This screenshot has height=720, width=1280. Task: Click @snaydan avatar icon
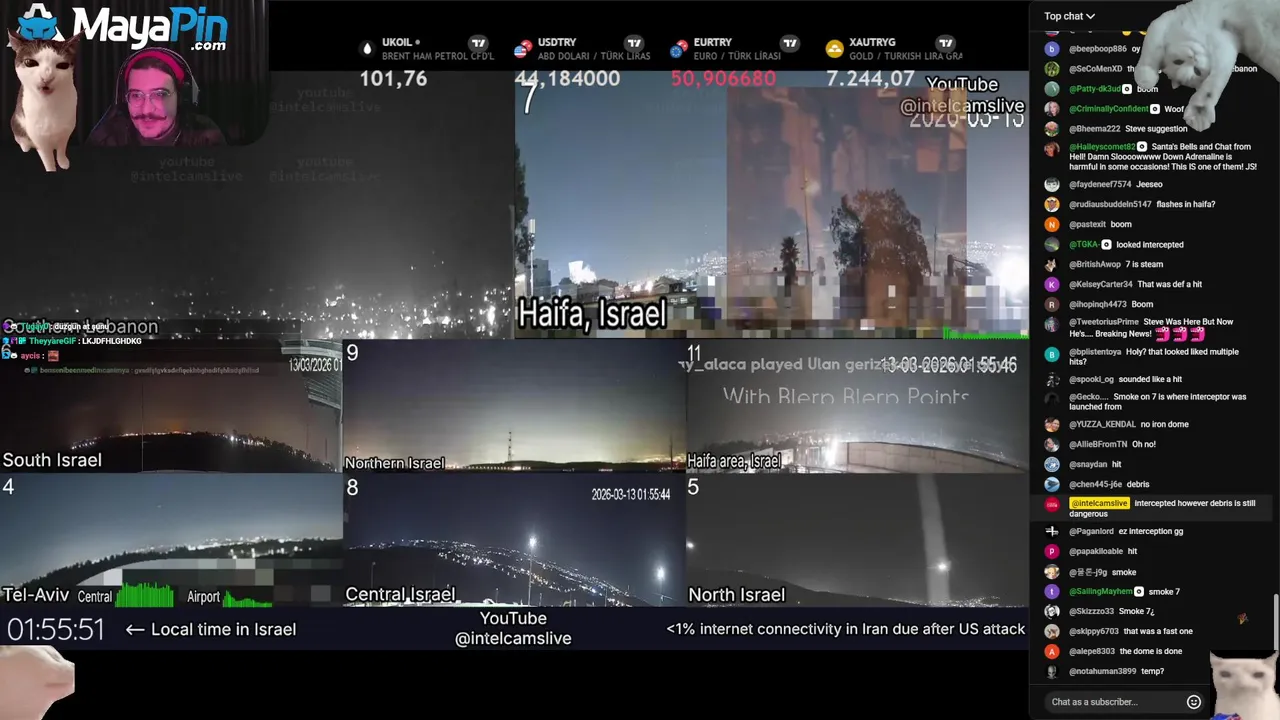[1052, 464]
